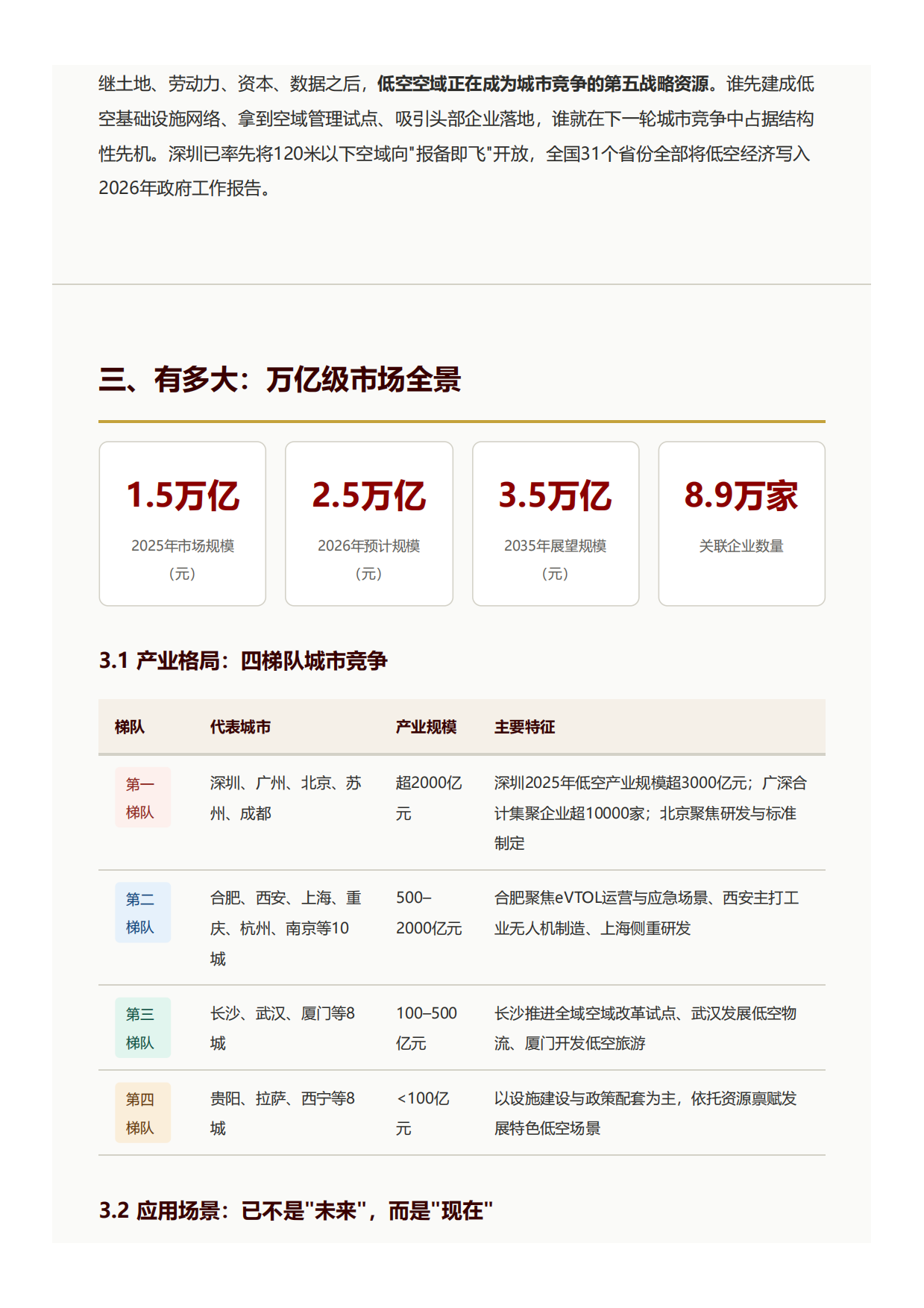Click the 第一梯队 red badge
The height and width of the screenshot is (1308, 924).
click(x=142, y=798)
